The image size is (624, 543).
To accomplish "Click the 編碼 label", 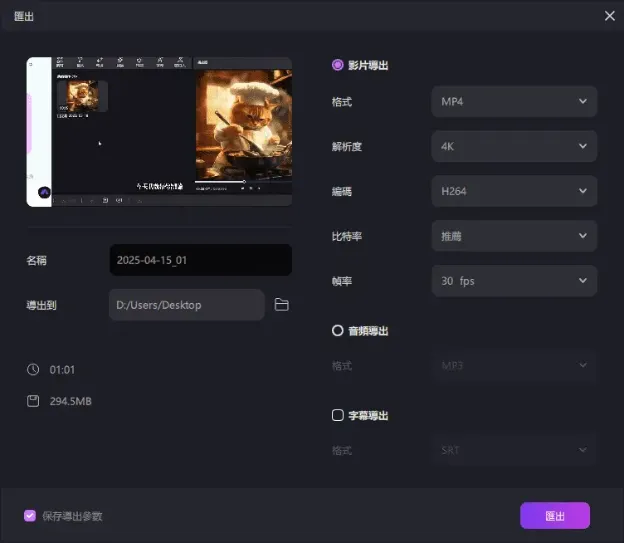I will click(342, 191).
